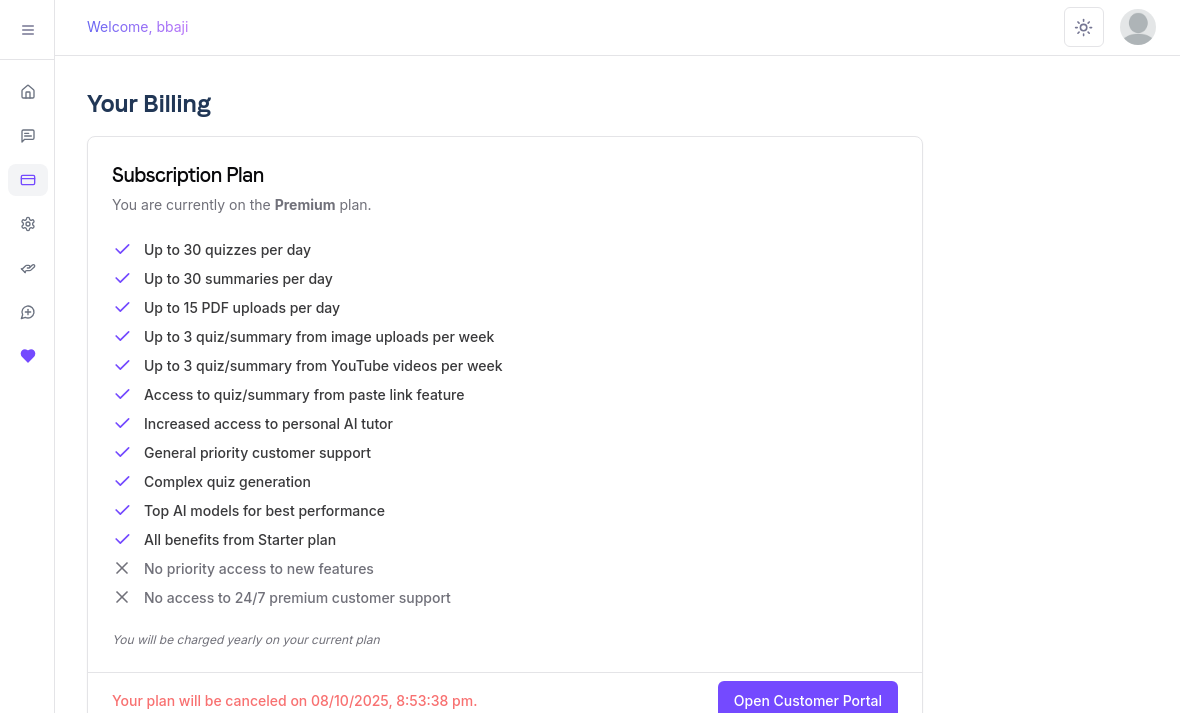Open Settings gear icon in sidebar
1180x713 pixels.
(28, 224)
